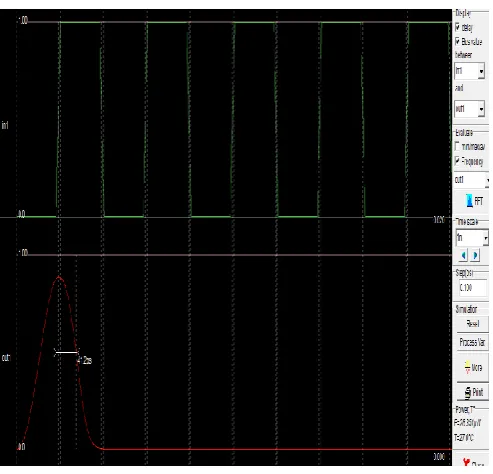Click the delay measurement marker on out1

click(x=67, y=352)
